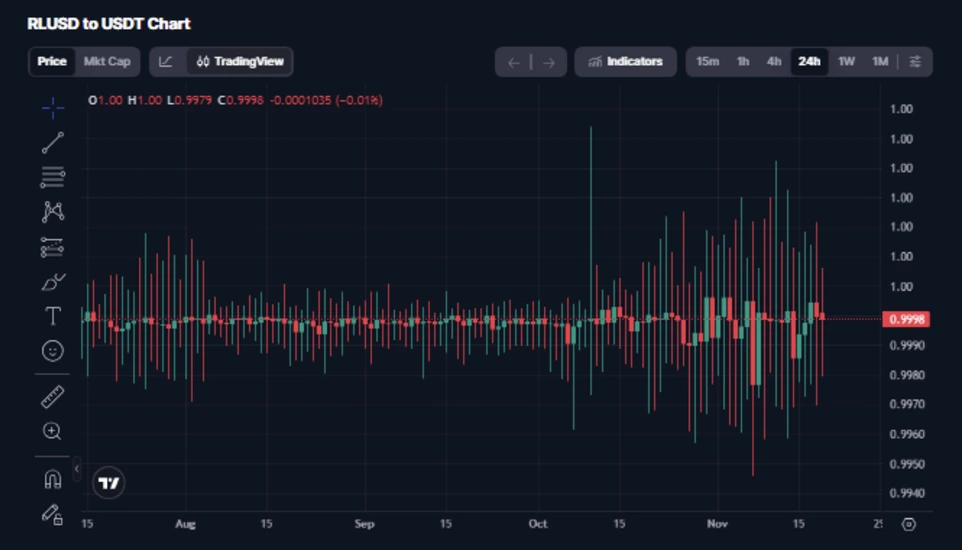This screenshot has width=962, height=550.
Task: Collapse the drawing toolbar panel
Action: 77,469
